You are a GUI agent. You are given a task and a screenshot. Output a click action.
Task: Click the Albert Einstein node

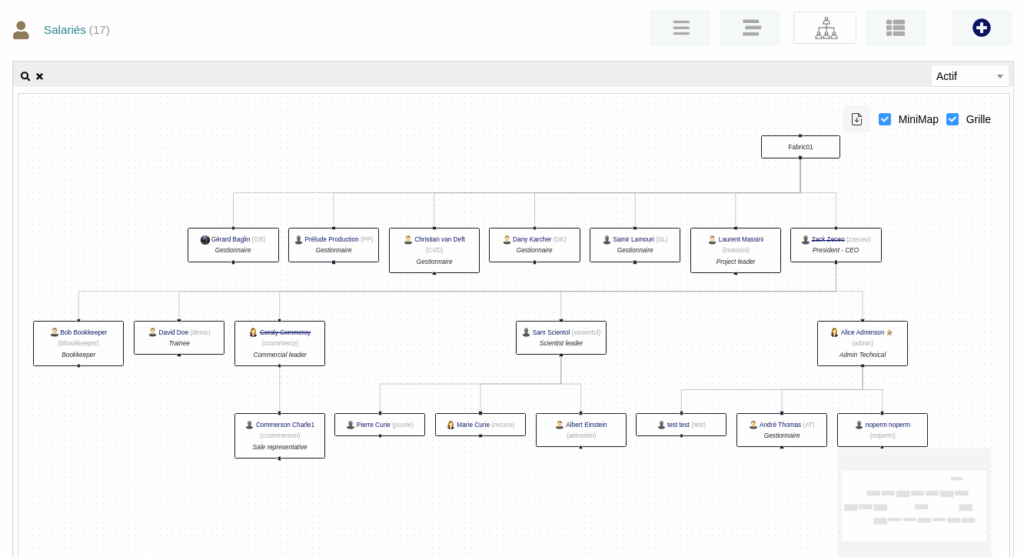click(584, 425)
